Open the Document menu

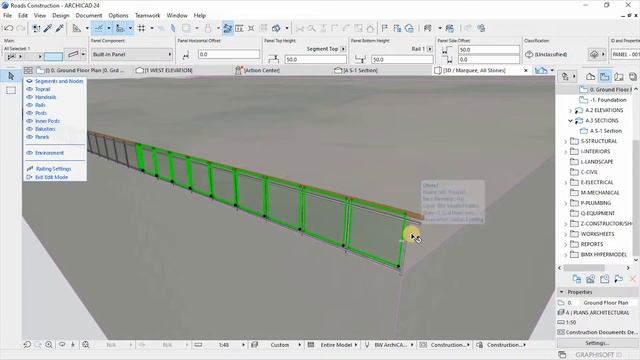(89, 16)
